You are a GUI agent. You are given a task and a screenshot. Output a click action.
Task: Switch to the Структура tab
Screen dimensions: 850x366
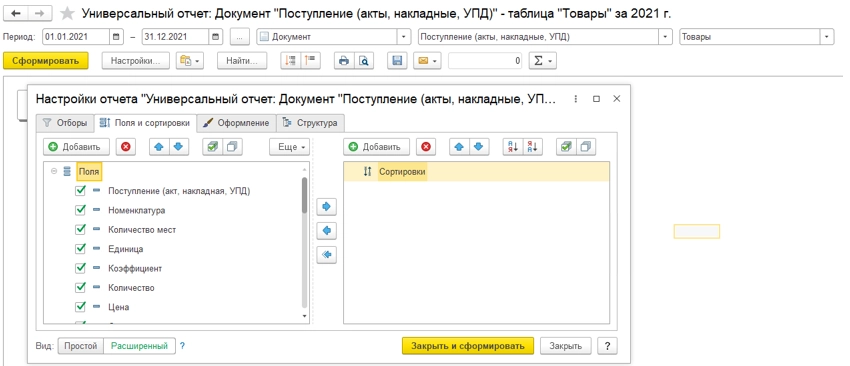311,123
